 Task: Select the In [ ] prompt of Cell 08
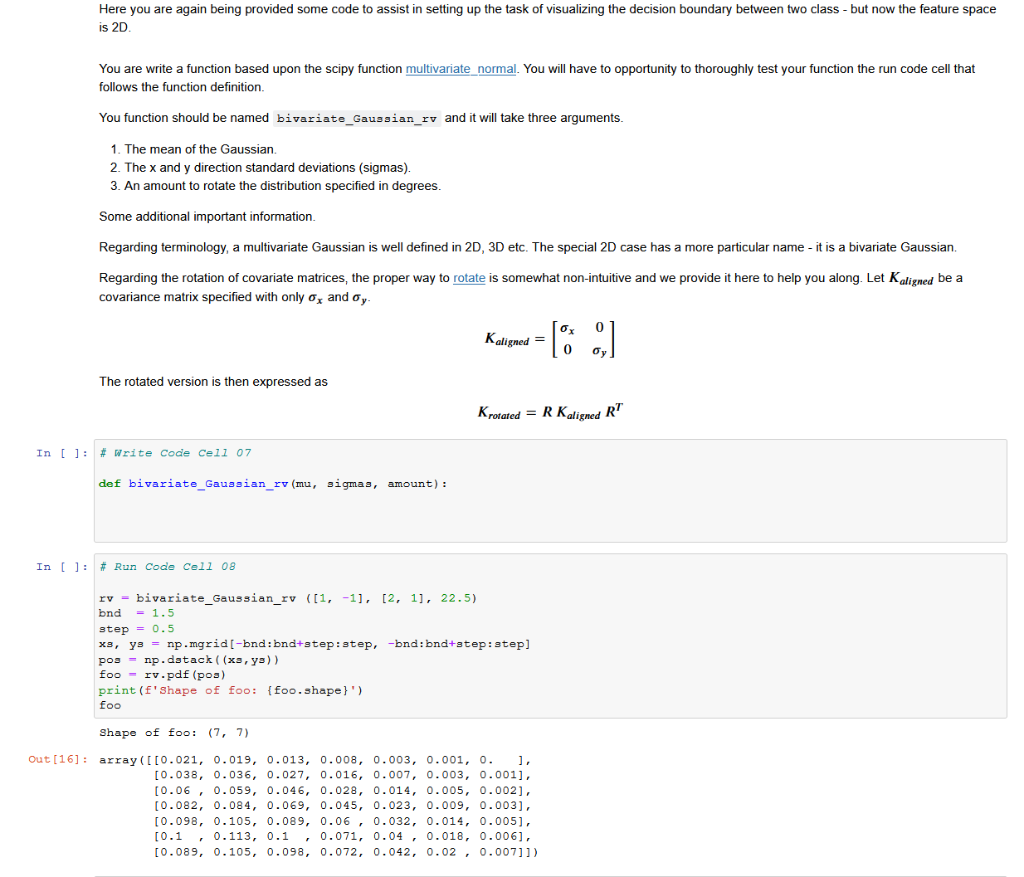point(61,566)
